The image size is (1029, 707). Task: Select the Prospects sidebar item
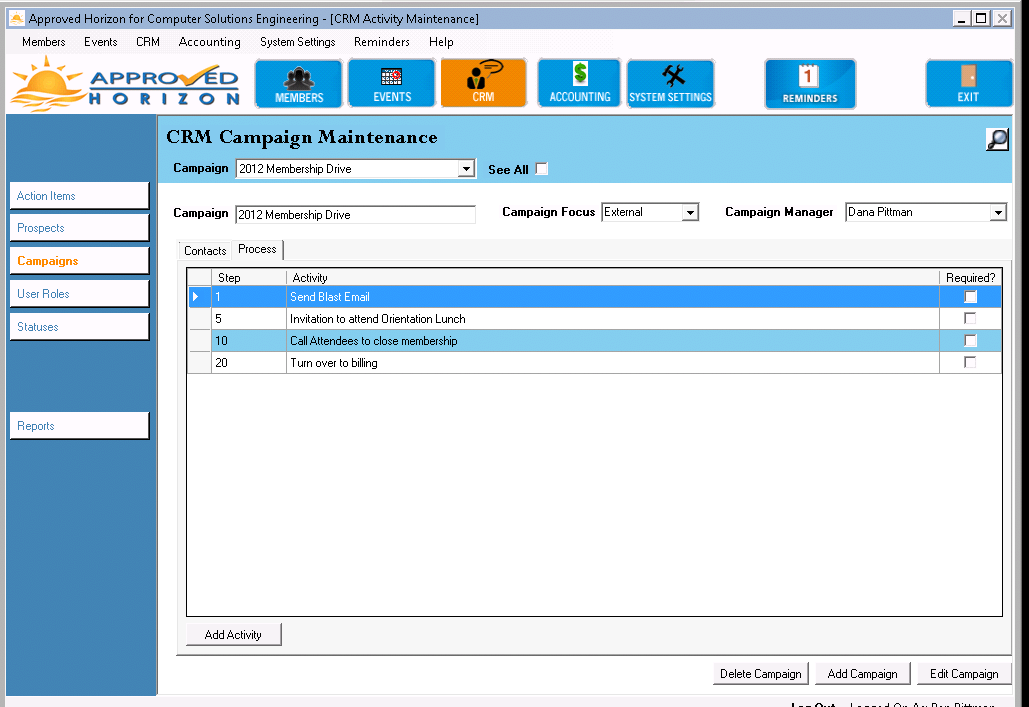pos(79,228)
